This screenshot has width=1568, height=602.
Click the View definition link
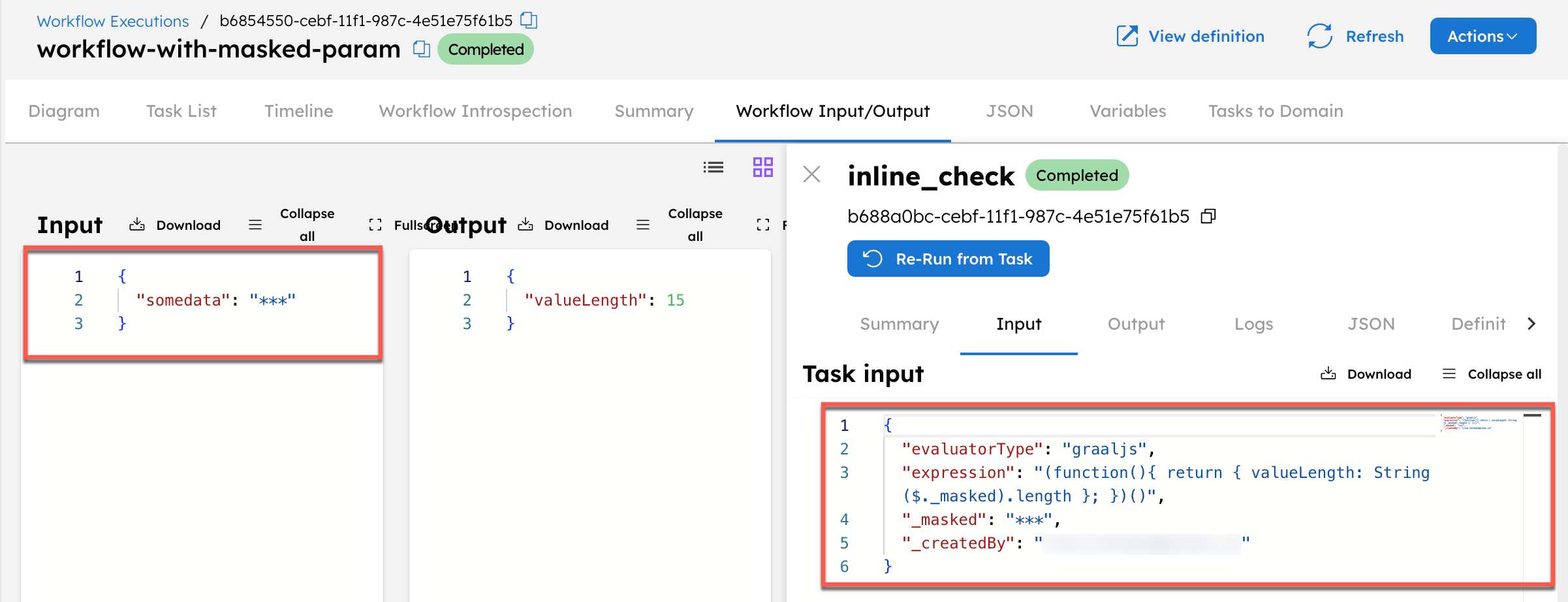pos(1191,36)
